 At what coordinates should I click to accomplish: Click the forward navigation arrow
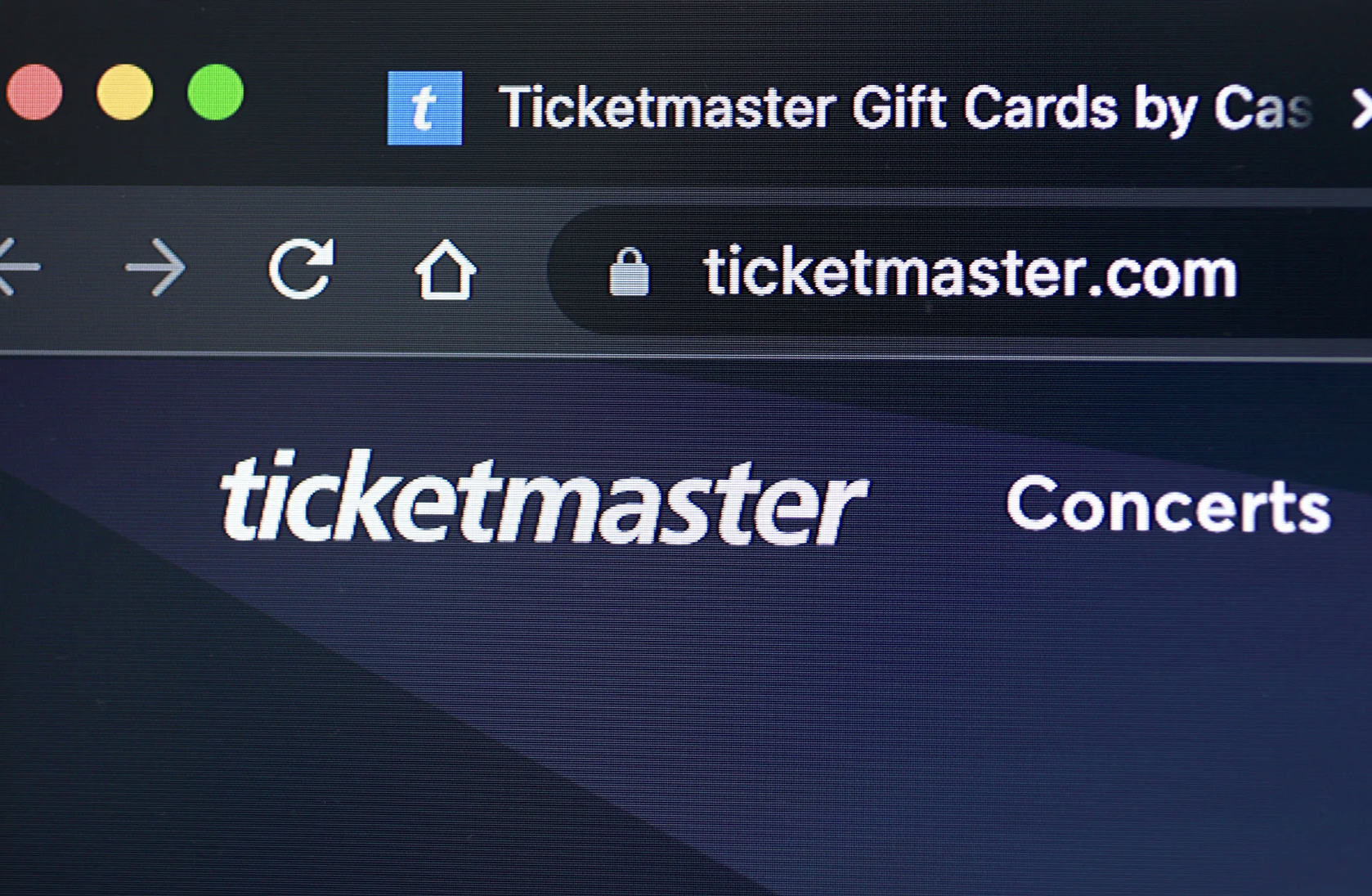155,267
